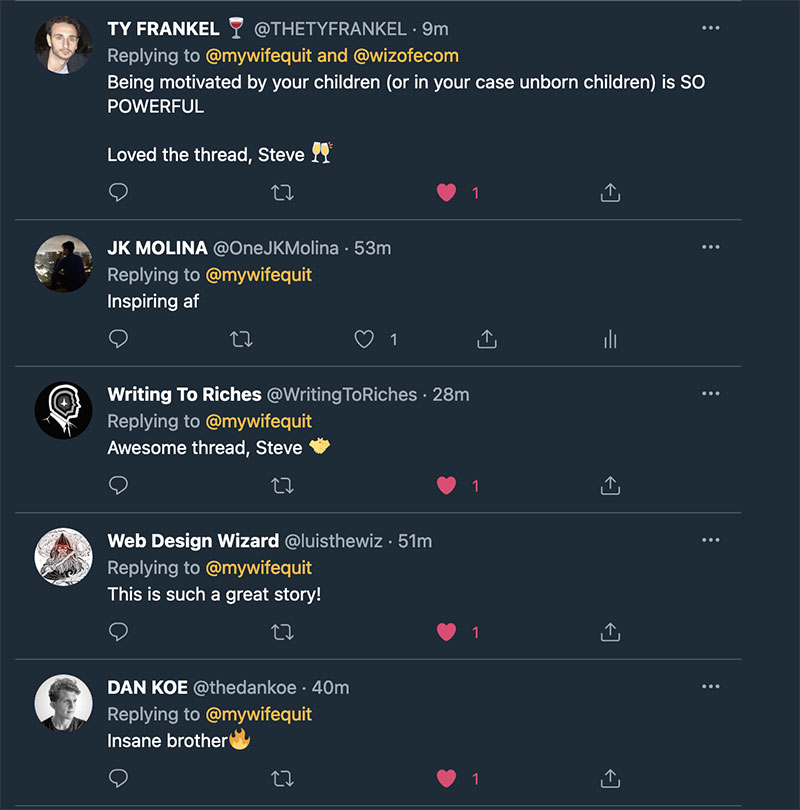Share Dan Koe's reply

609,777
